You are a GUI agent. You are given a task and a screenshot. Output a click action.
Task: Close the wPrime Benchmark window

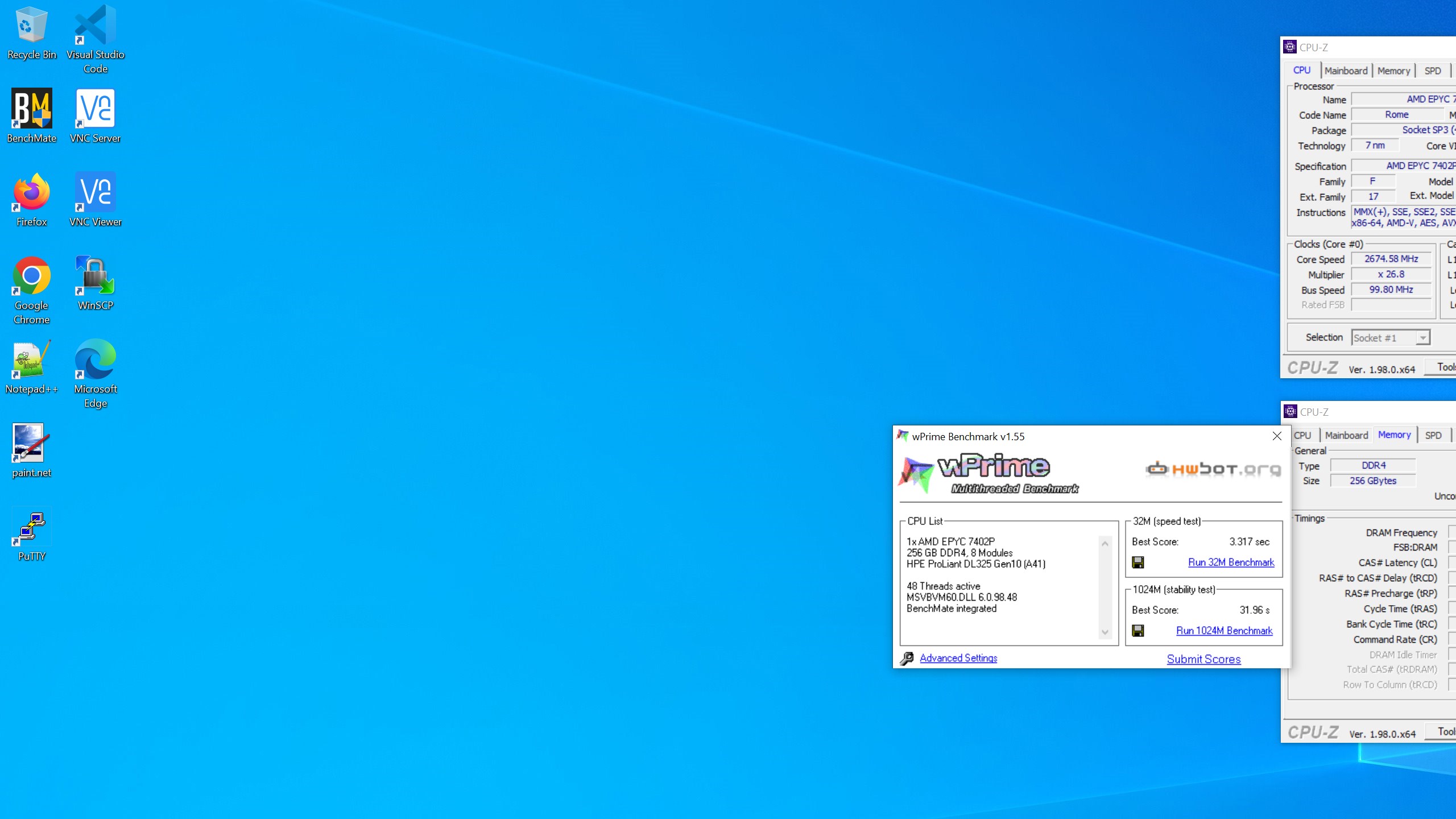coord(1277,436)
